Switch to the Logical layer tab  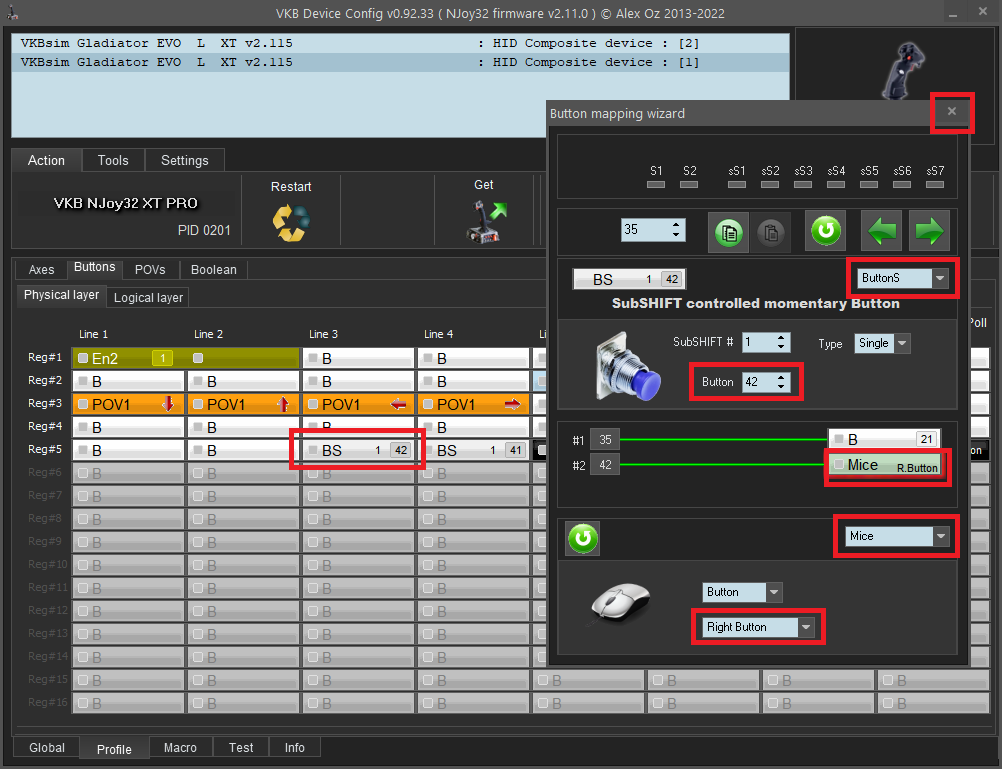148,298
